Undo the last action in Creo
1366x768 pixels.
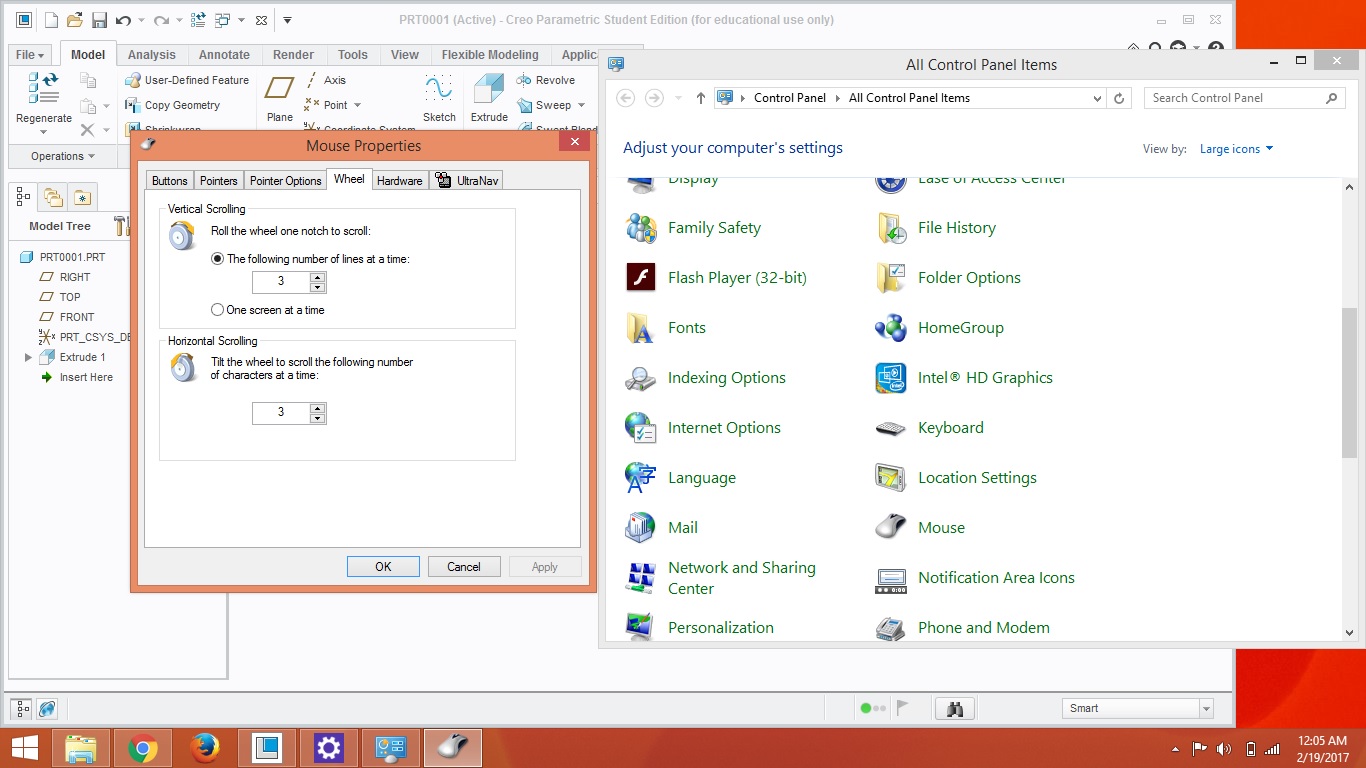[123, 20]
